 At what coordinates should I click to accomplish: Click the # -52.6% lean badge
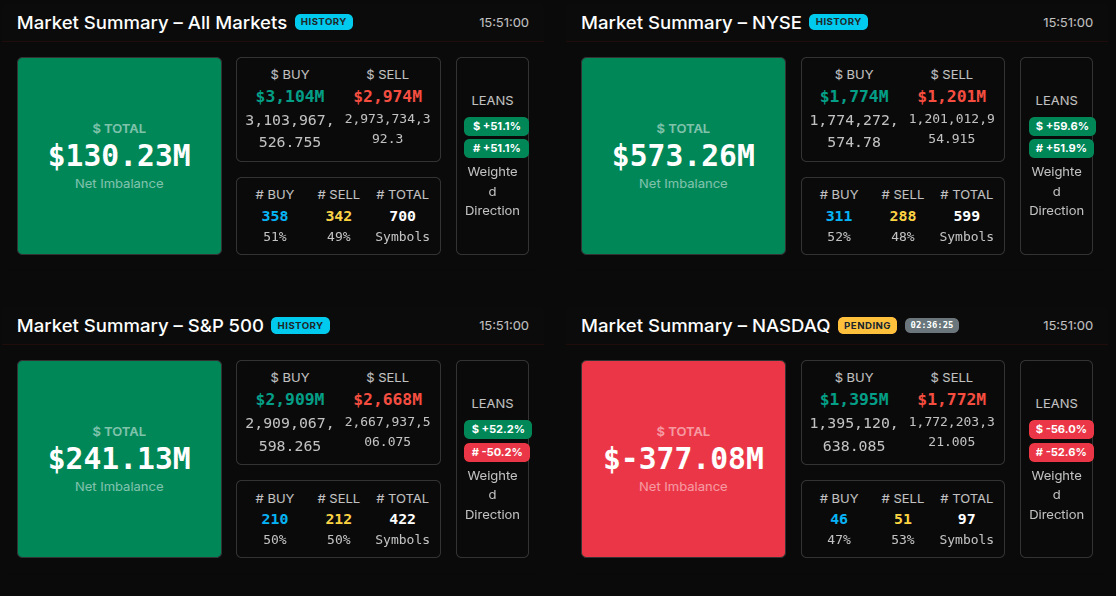coord(1061,452)
